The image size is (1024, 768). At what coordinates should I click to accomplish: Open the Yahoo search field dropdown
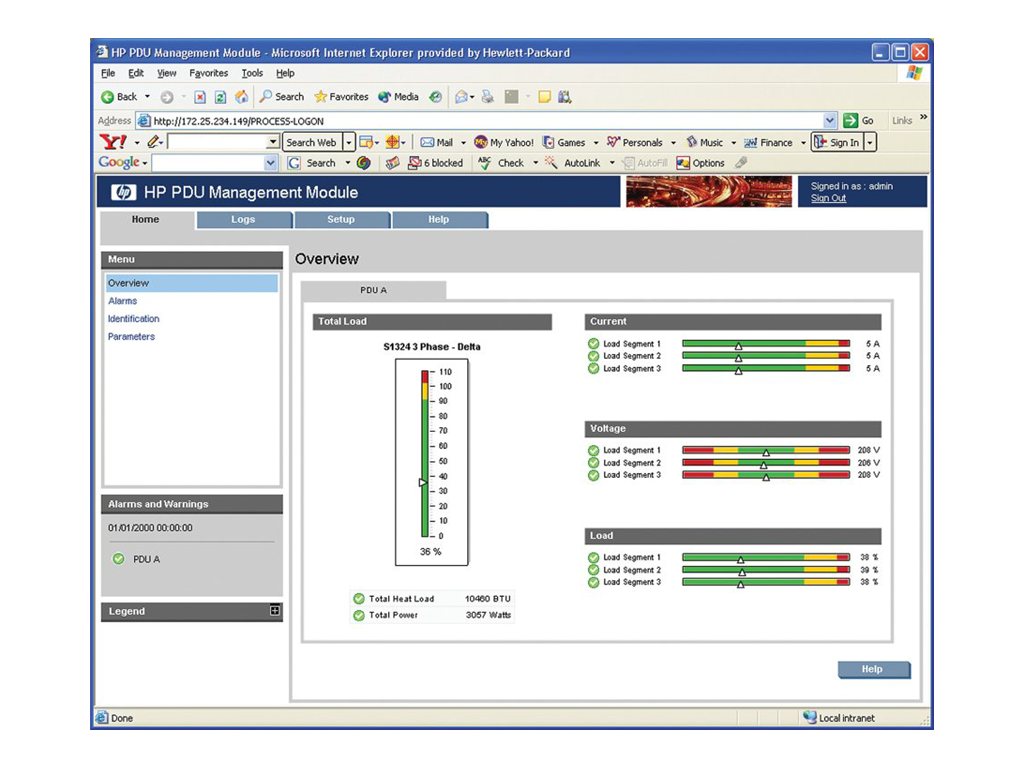pos(273,143)
